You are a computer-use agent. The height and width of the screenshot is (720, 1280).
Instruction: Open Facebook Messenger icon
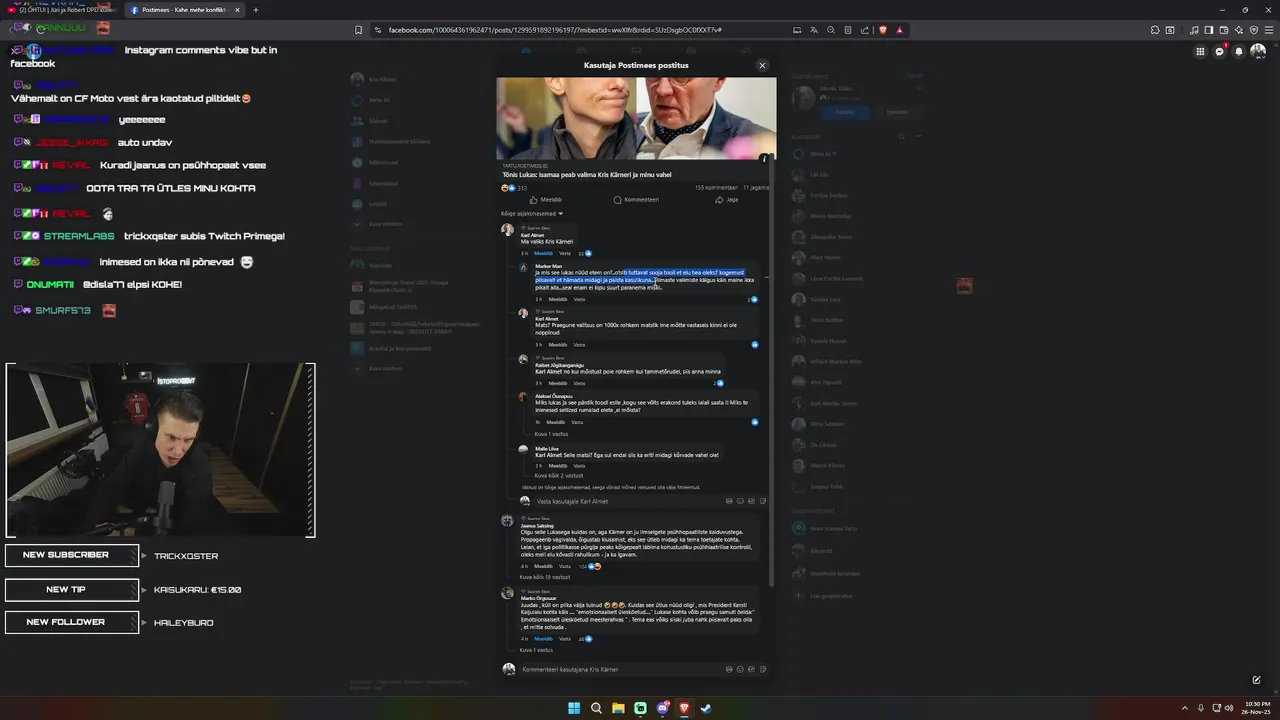coord(1219,52)
